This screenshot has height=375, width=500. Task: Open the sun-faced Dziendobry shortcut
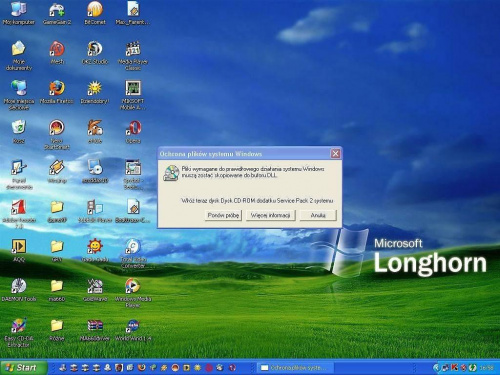pyautogui.click(x=95, y=92)
